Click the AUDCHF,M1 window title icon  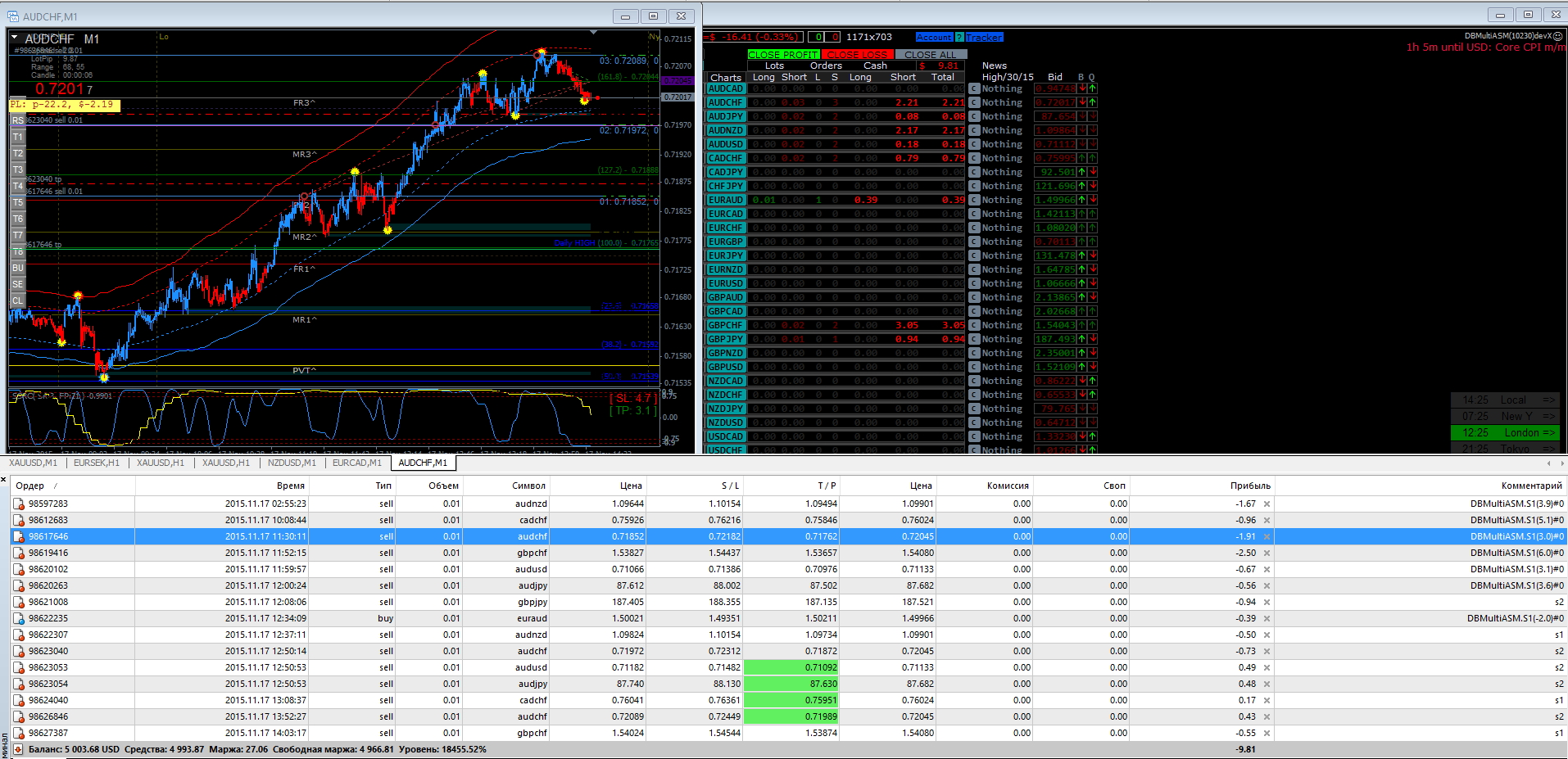[12, 16]
